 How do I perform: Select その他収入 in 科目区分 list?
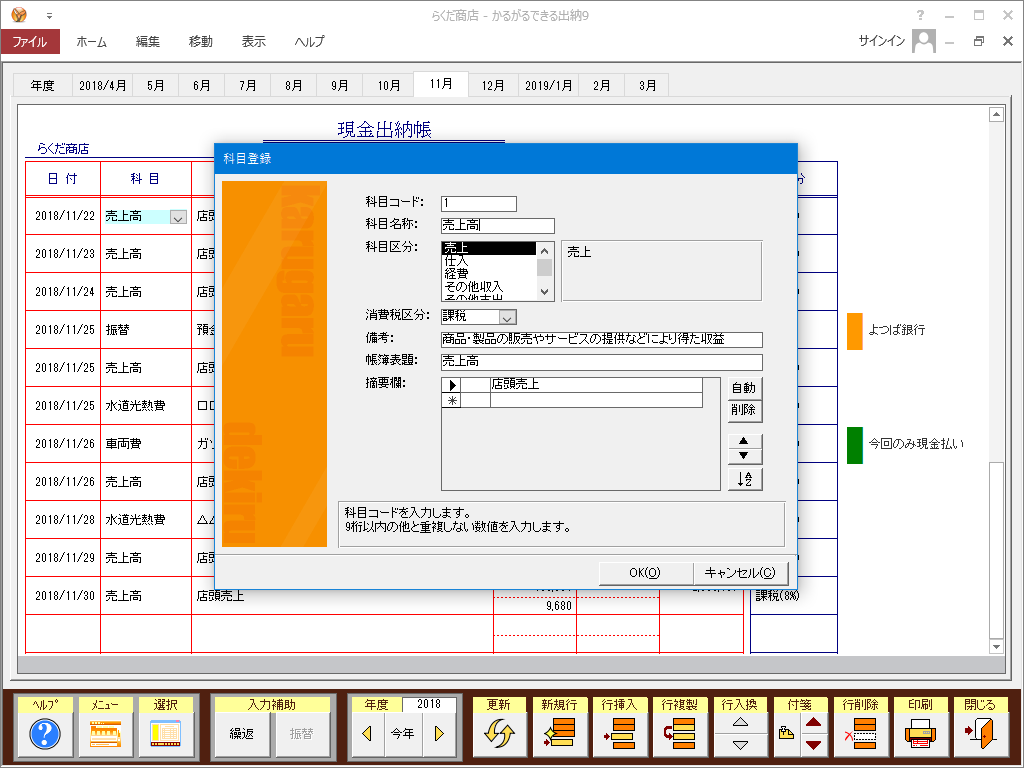pyautogui.click(x=488, y=287)
